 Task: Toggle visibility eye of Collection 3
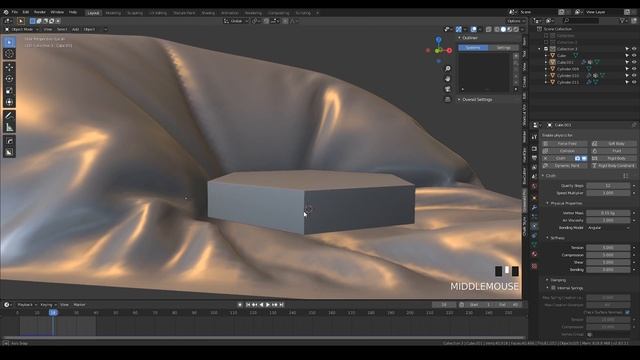click(x=634, y=49)
